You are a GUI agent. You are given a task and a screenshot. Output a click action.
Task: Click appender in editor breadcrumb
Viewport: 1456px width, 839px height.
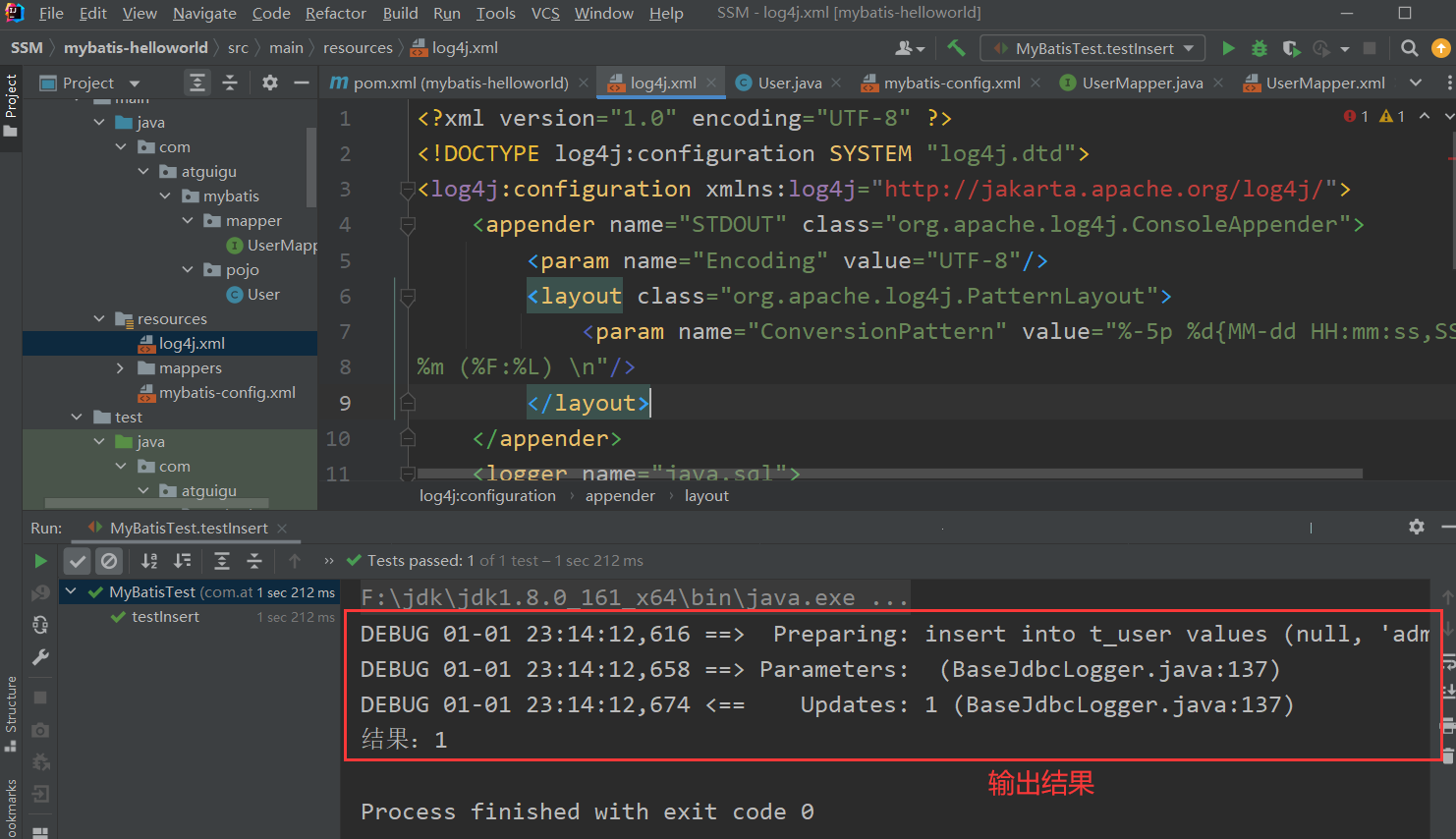click(x=620, y=495)
